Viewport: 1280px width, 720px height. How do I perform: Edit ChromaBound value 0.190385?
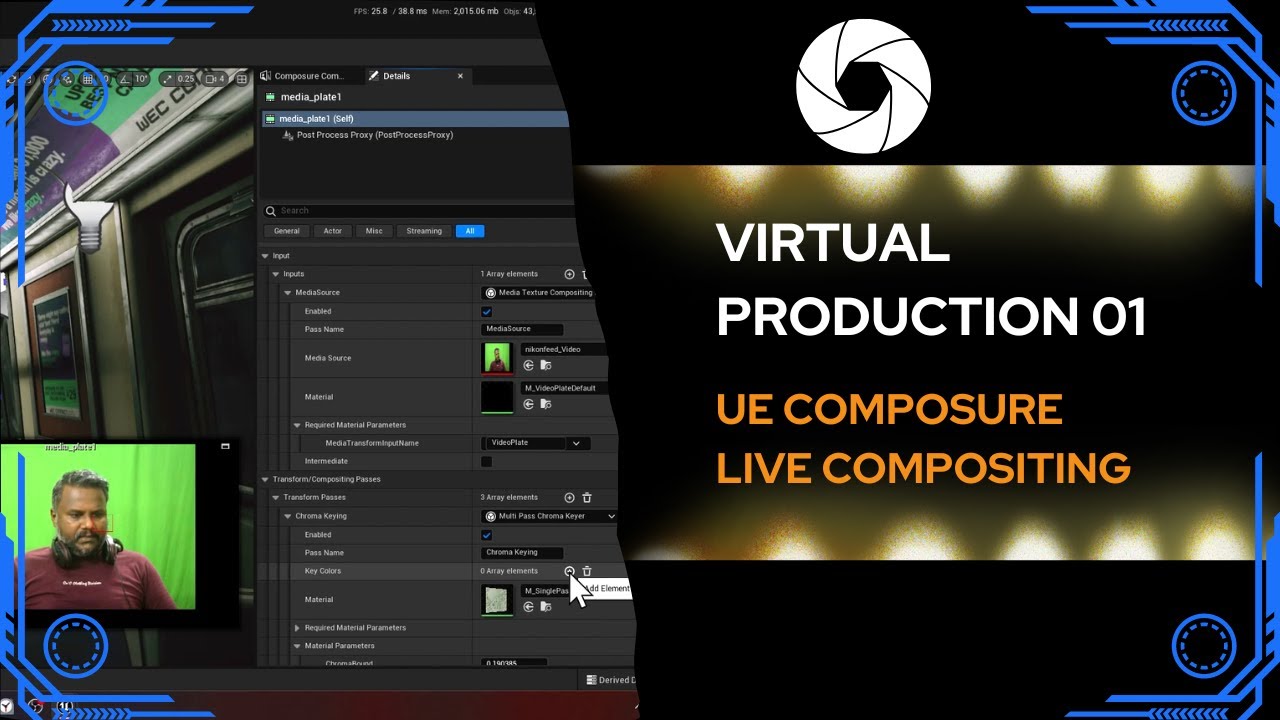click(x=514, y=664)
